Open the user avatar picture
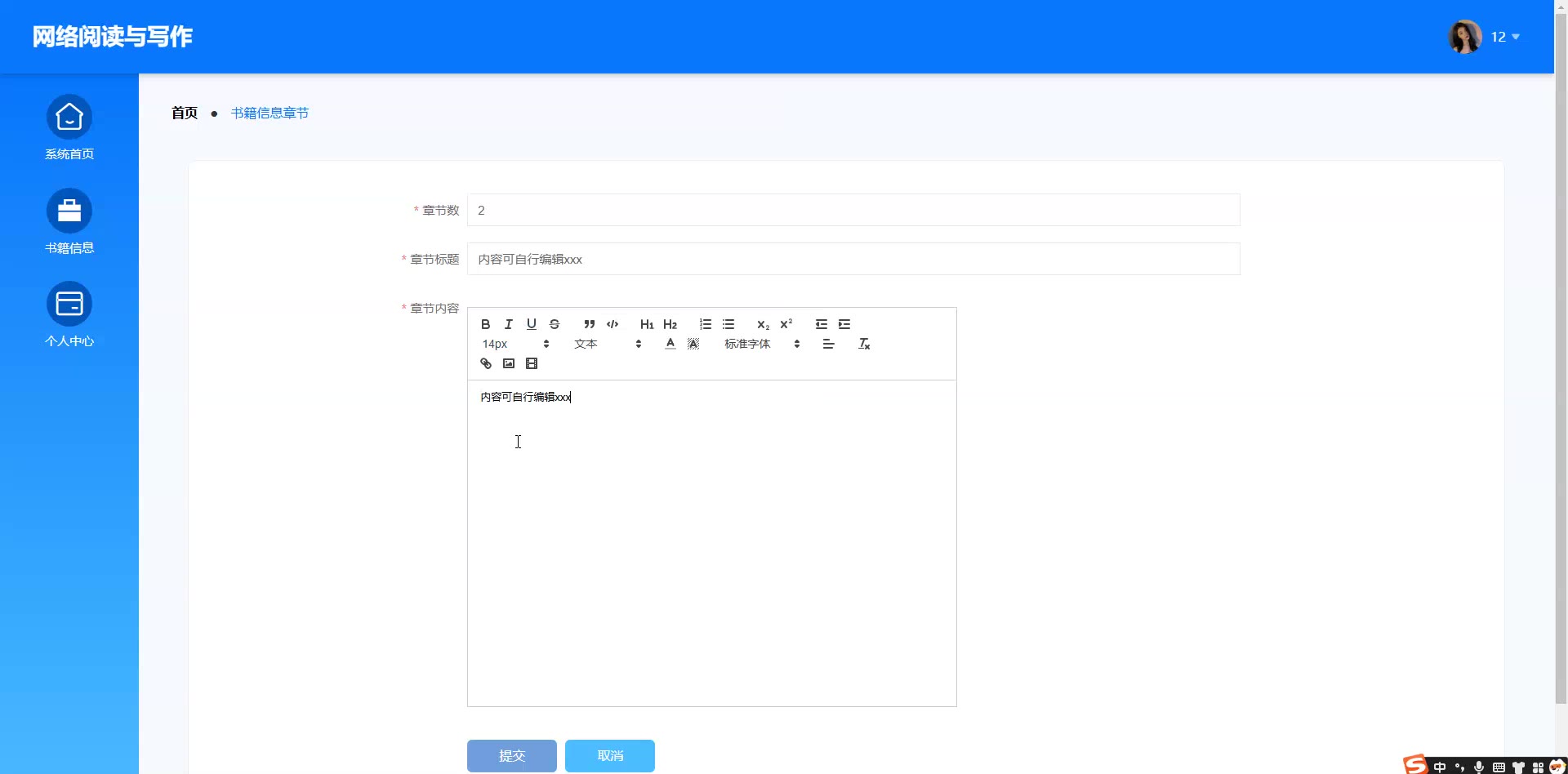The width and height of the screenshot is (1568, 774). pos(1465,37)
